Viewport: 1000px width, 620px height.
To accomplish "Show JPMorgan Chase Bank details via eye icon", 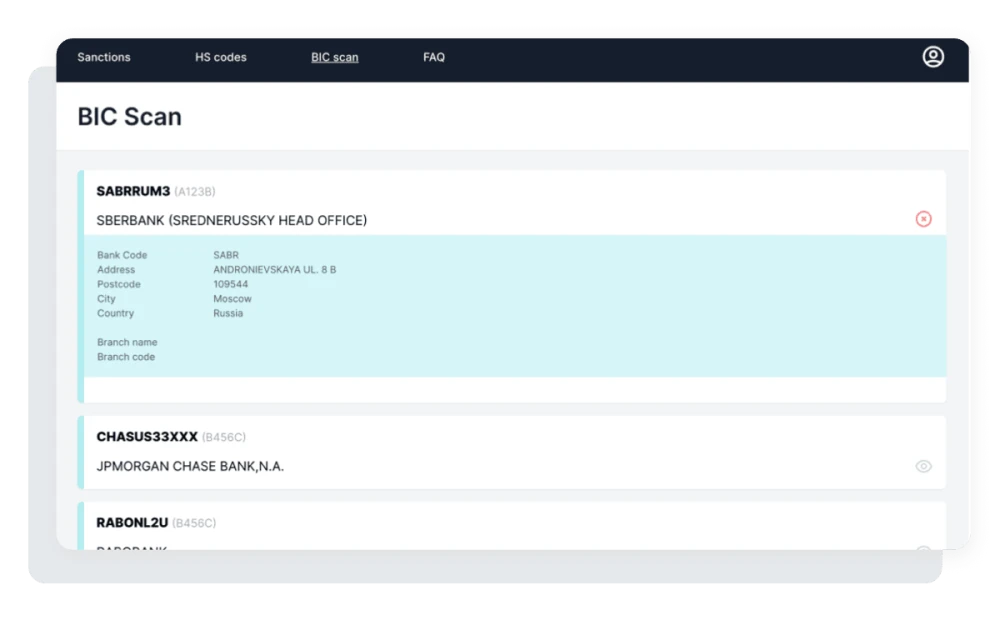I will pyautogui.click(x=923, y=466).
